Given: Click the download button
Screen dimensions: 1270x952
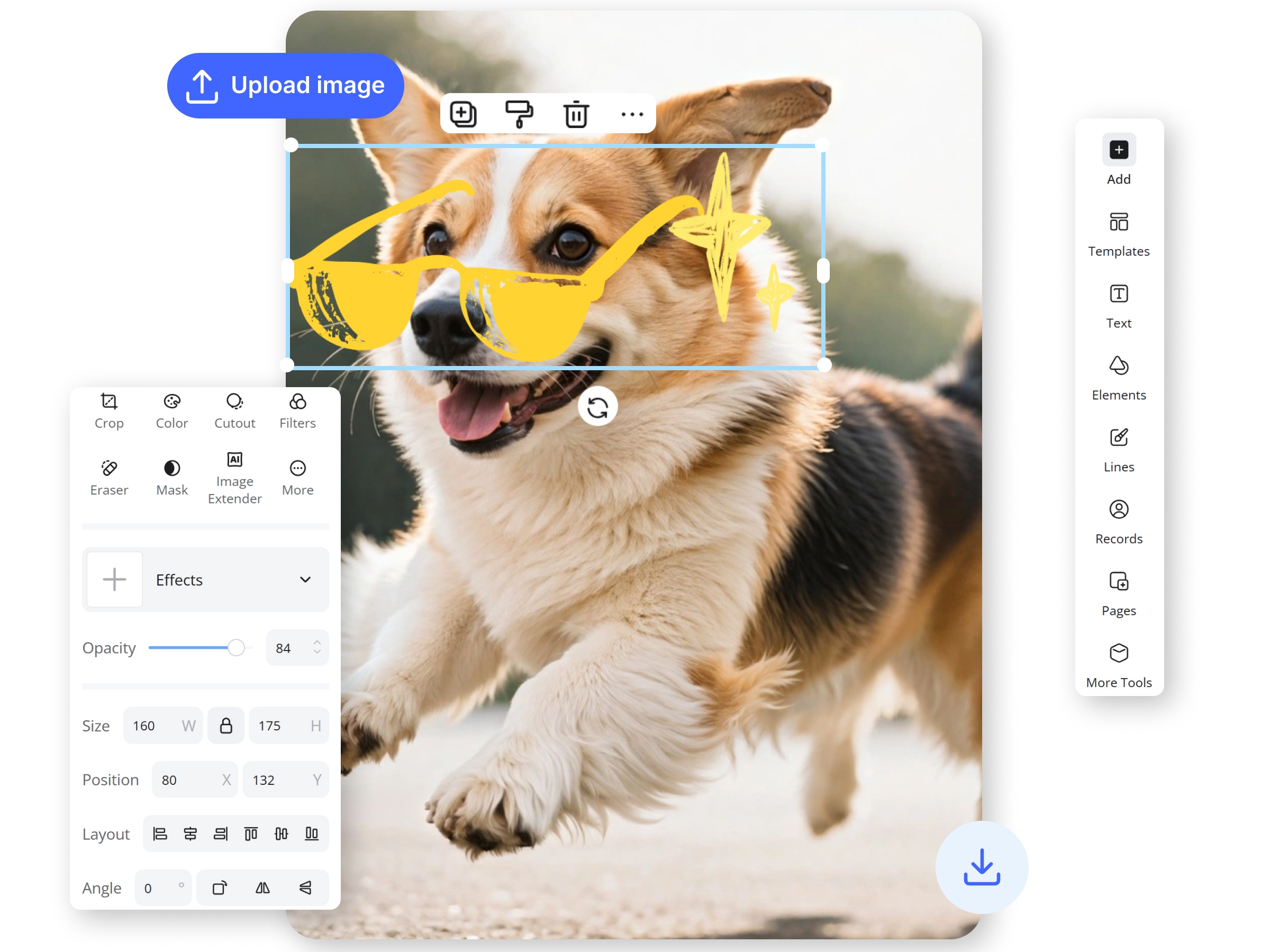Looking at the screenshot, I should (981, 866).
